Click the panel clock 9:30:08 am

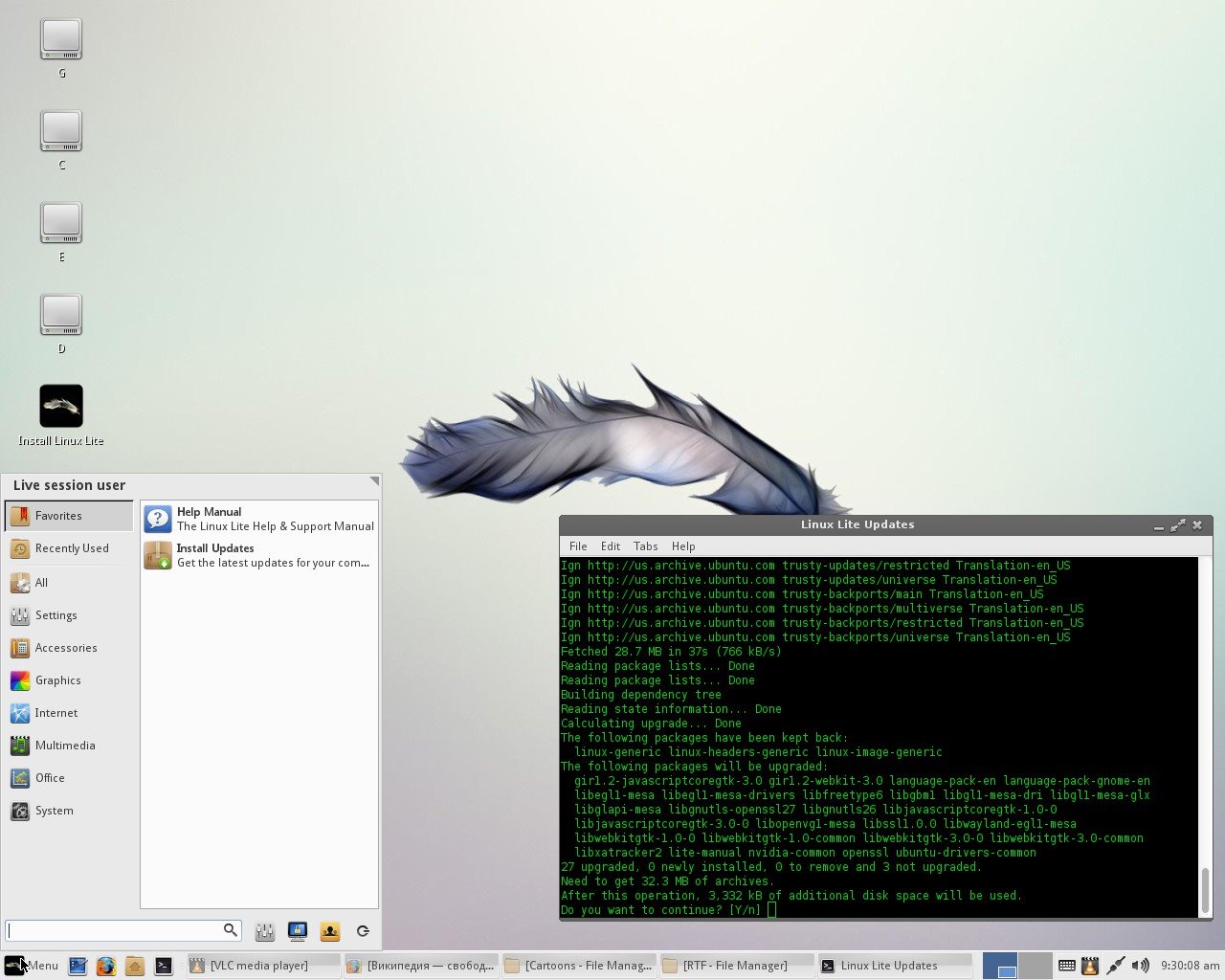coord(1190,966)
